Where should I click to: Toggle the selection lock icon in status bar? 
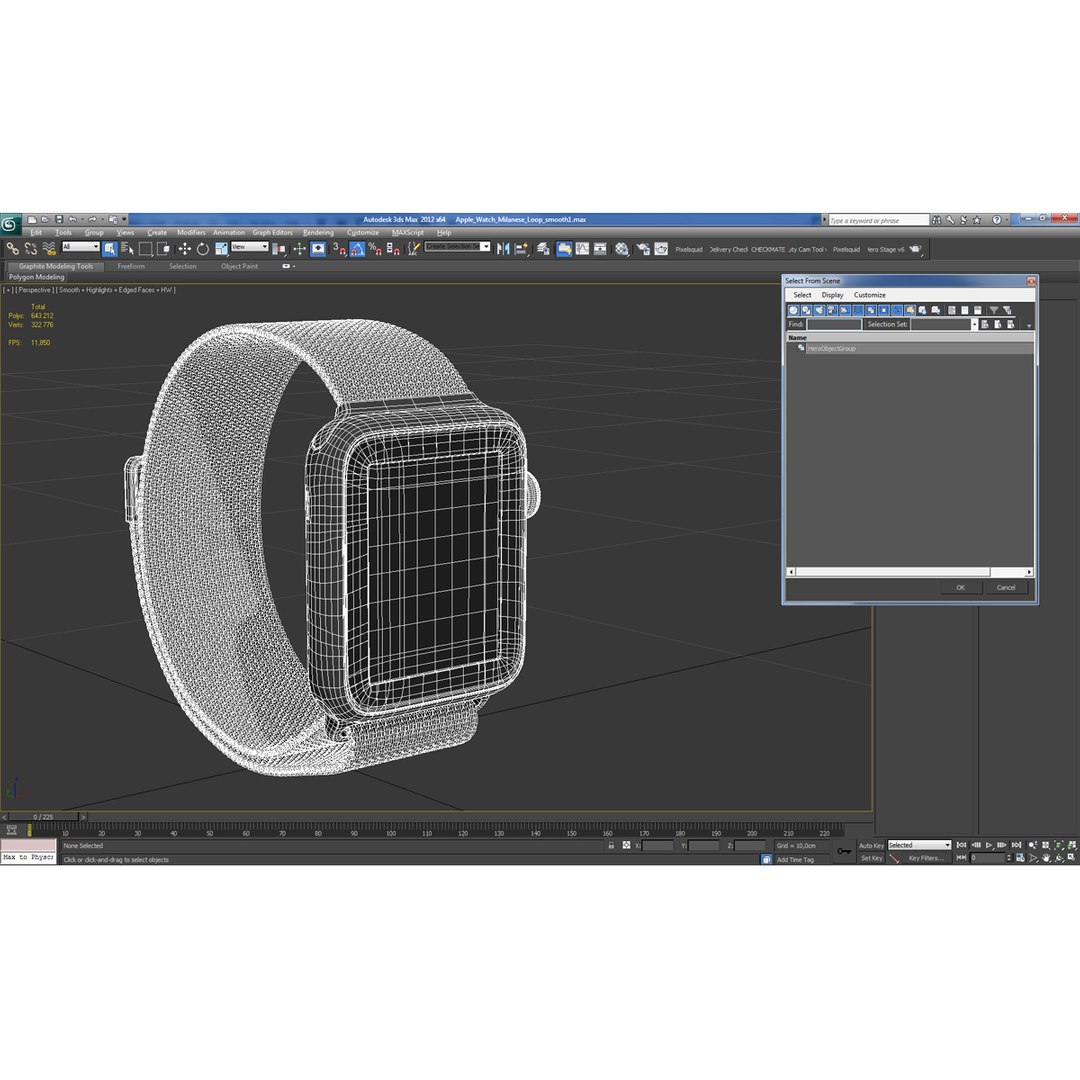(611, 845)
